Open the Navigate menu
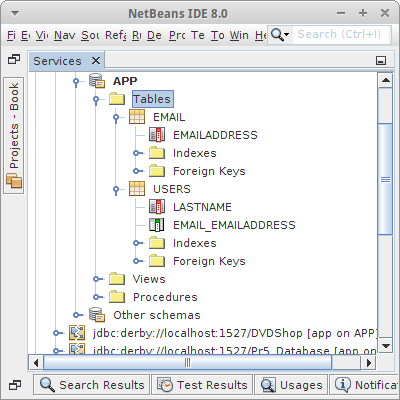The height and width of the screenshot is (400, 400). [x=65, y=35]
